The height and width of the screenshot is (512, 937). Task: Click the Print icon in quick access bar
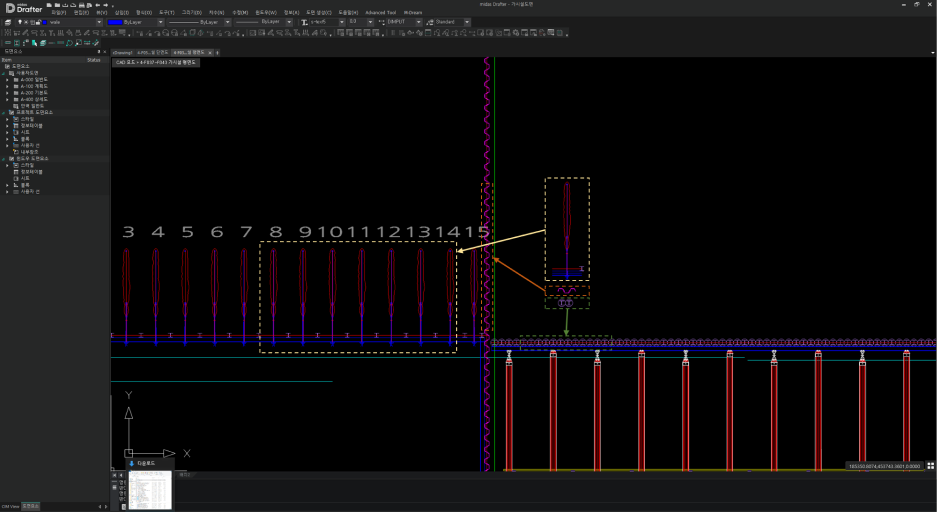tap(81, 5)
